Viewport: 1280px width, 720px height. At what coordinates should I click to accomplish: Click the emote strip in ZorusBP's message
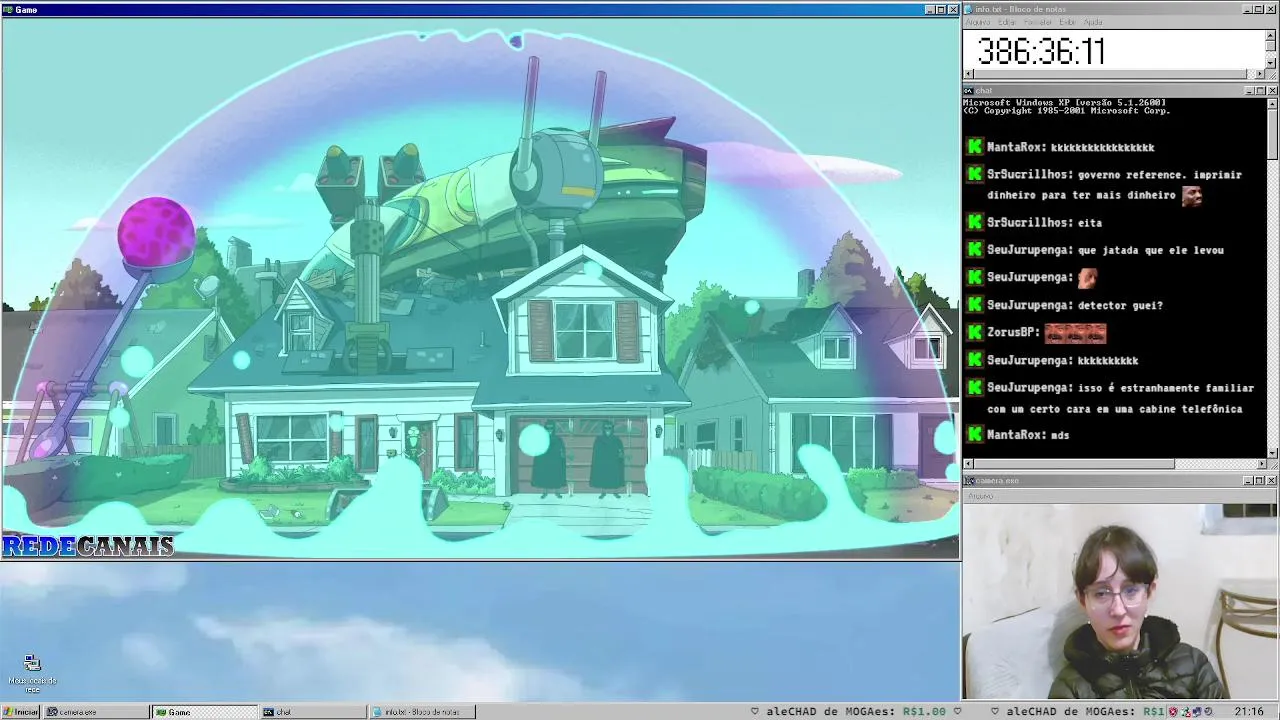point(1075,332)
